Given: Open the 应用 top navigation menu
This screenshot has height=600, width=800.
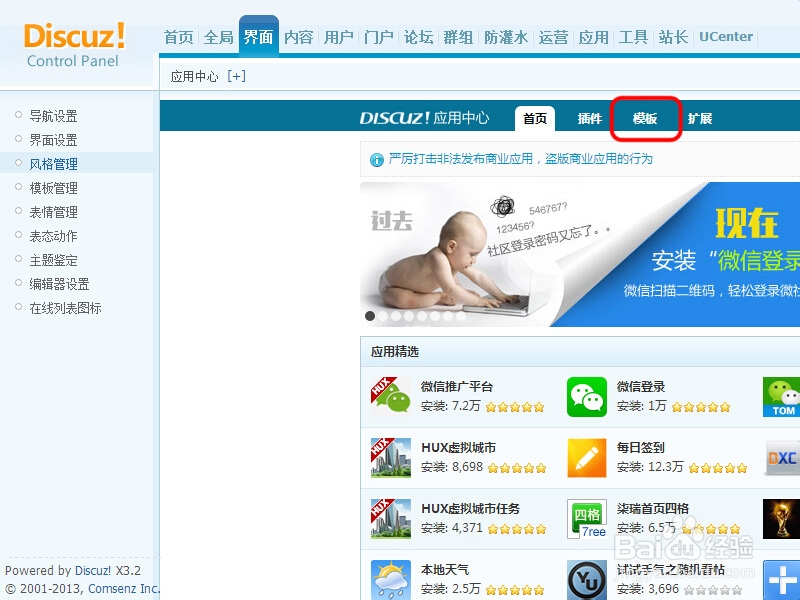Looking at the screenshot, I should [x=593, y=37].
